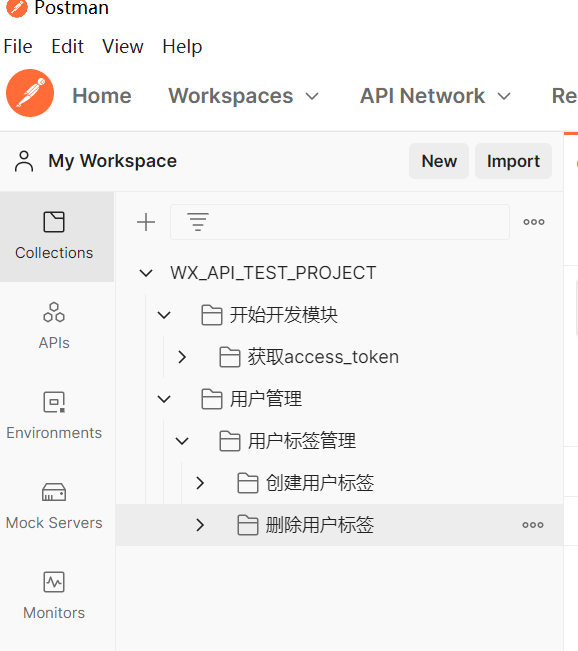Open the APIs sidebar section
The image size is (578, 651).
point(54,326)
